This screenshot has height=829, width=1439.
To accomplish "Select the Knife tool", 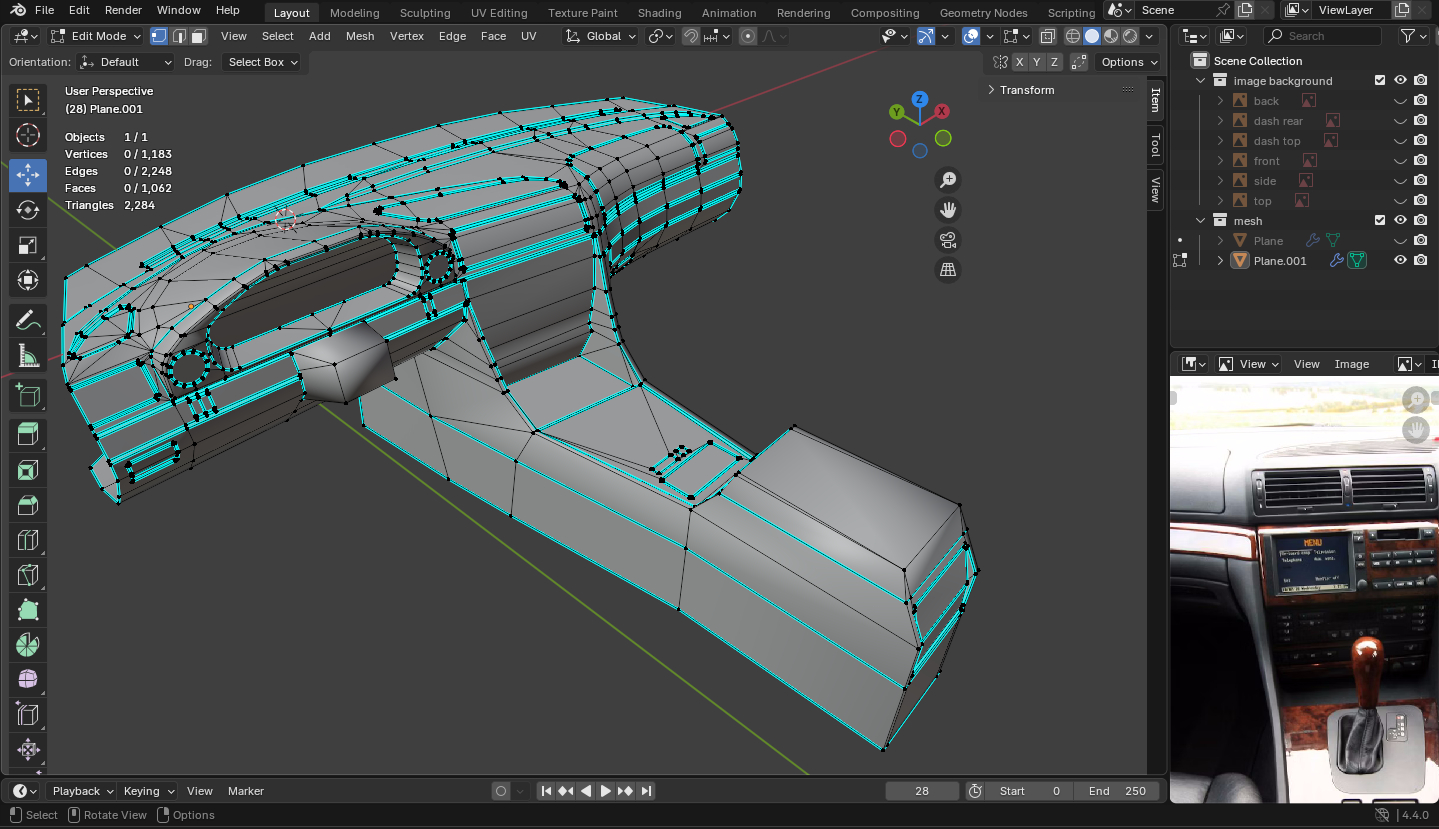I will 28,575.
